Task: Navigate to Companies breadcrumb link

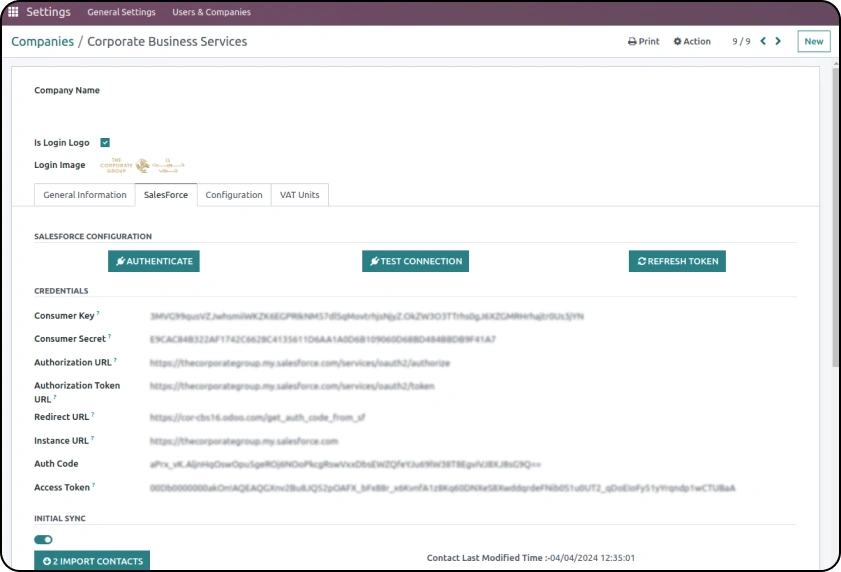Action: 42,41
